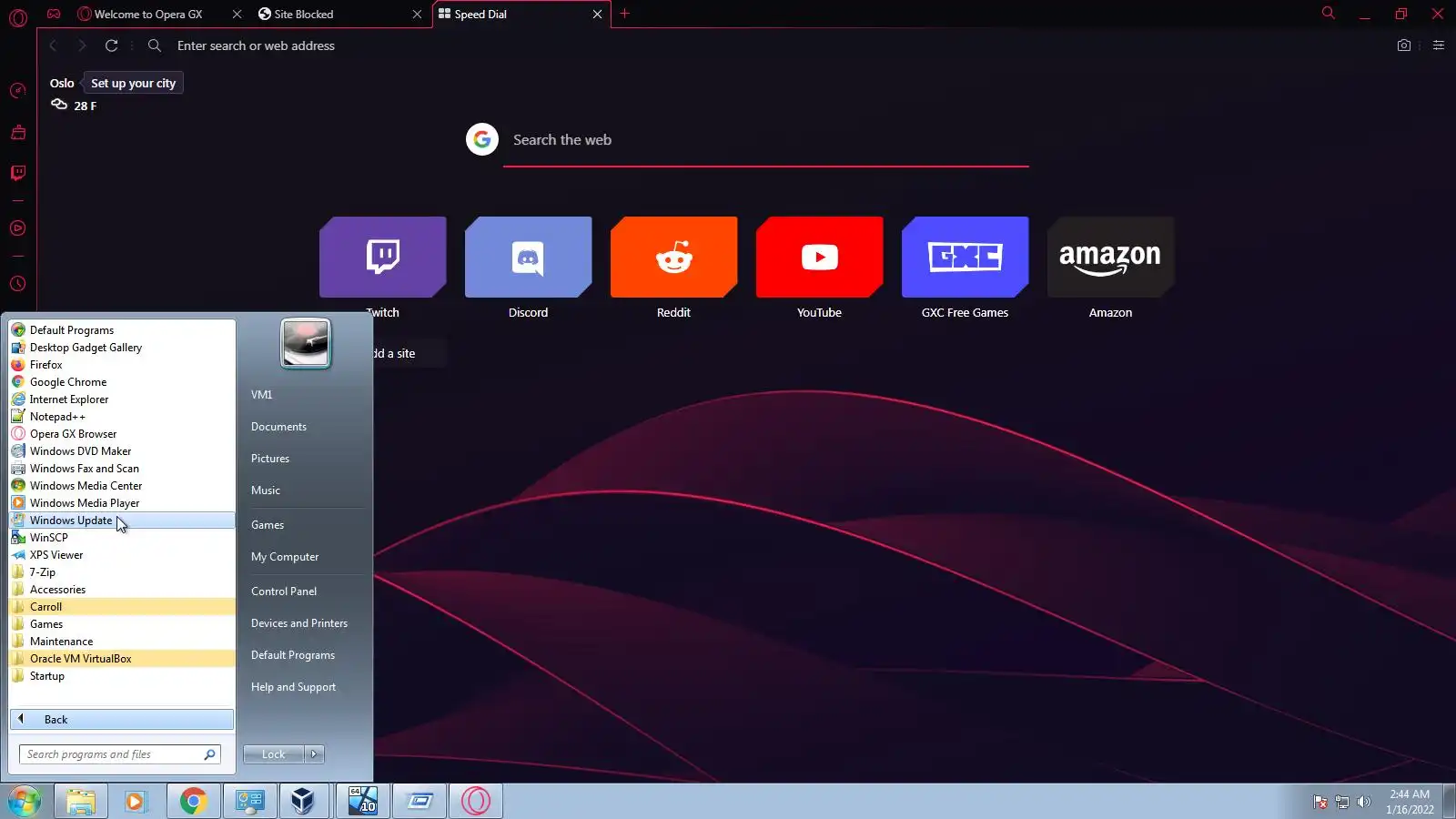Click the Set up your city button

tap(133, 83)
